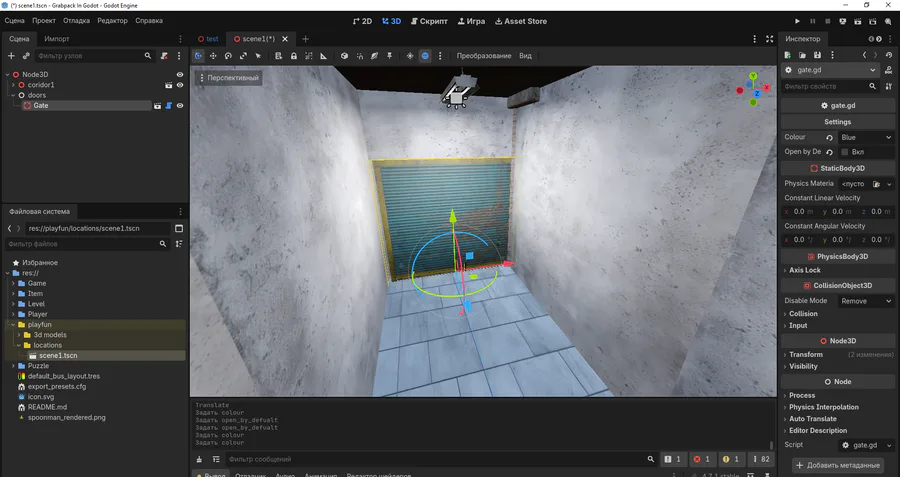Expand the Transform section
The image size is (900, 477).
pos(806,355)
